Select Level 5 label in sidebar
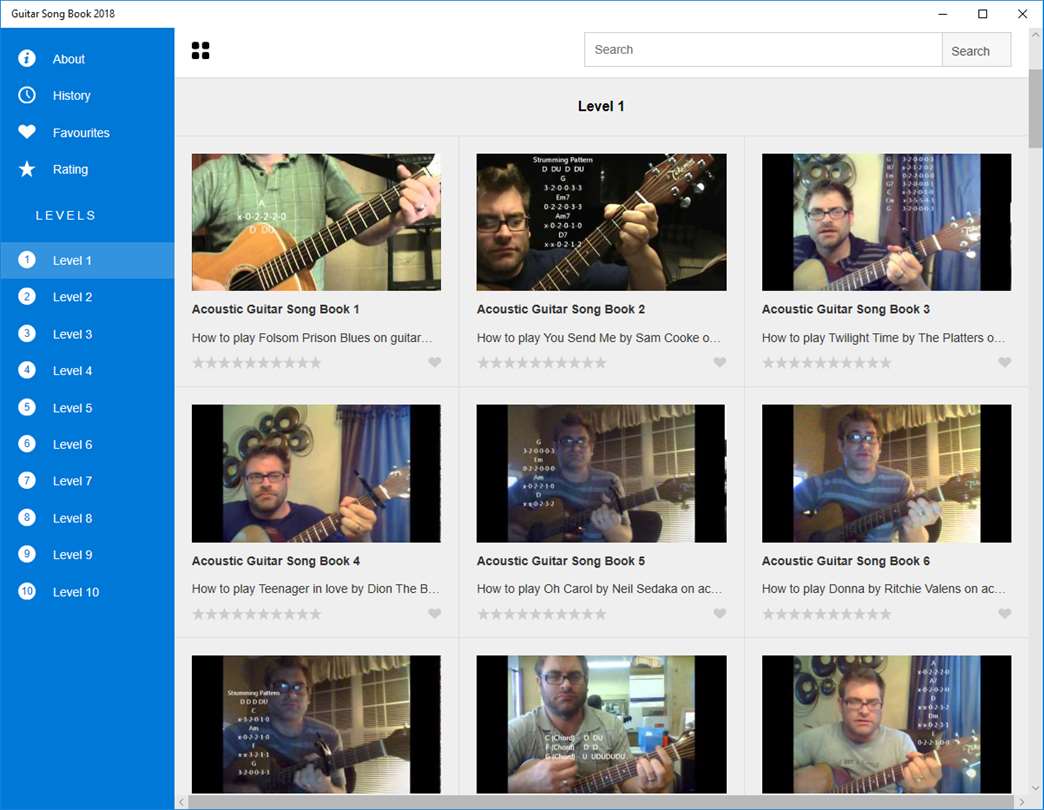The height and width of the screenshot is (810, 1044). (72, 408)
